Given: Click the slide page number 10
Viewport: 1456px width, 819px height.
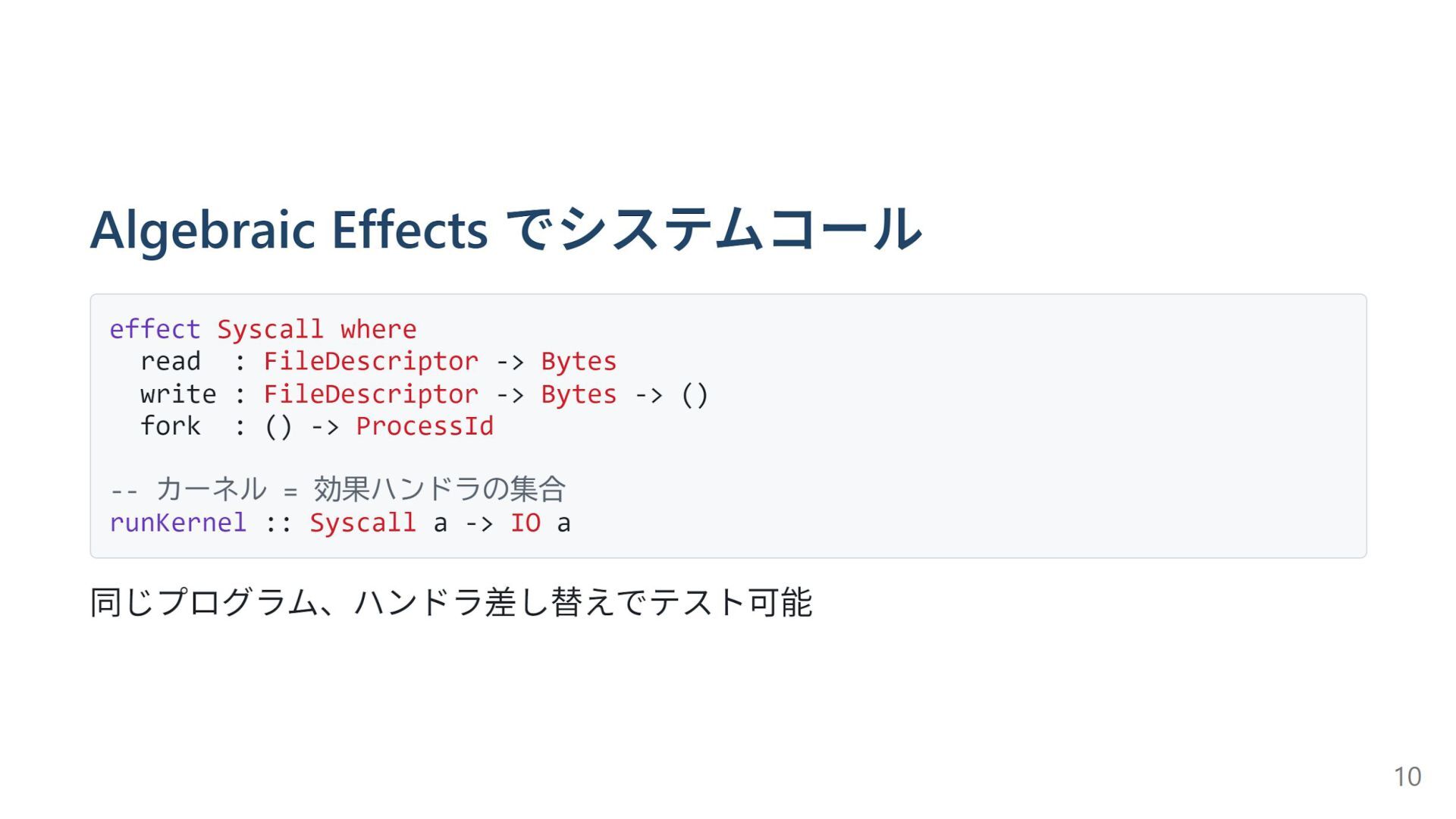Looking at the screenshot, I should click(x=1407, y=777).
